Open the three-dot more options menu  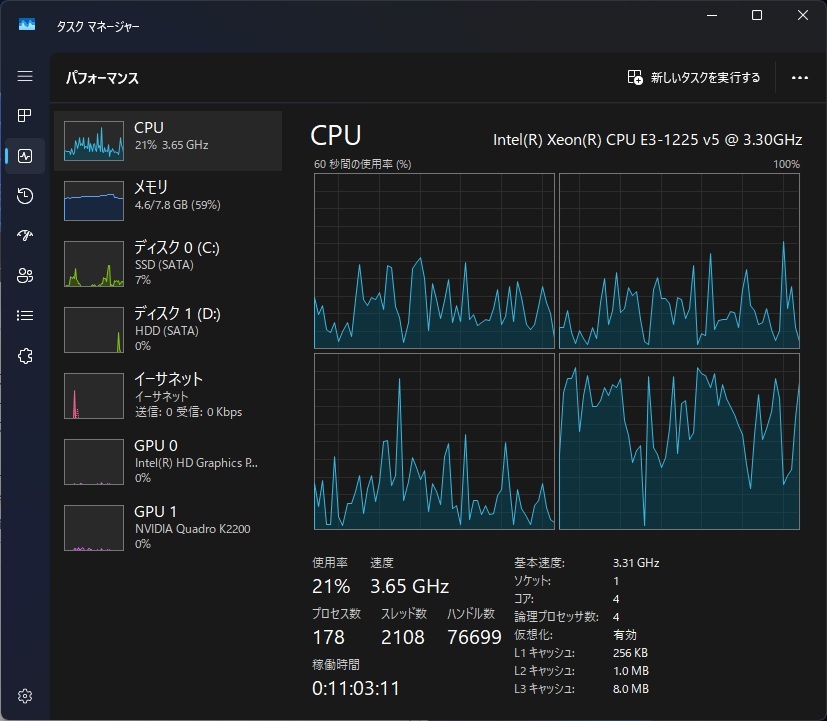click(799, 78)
